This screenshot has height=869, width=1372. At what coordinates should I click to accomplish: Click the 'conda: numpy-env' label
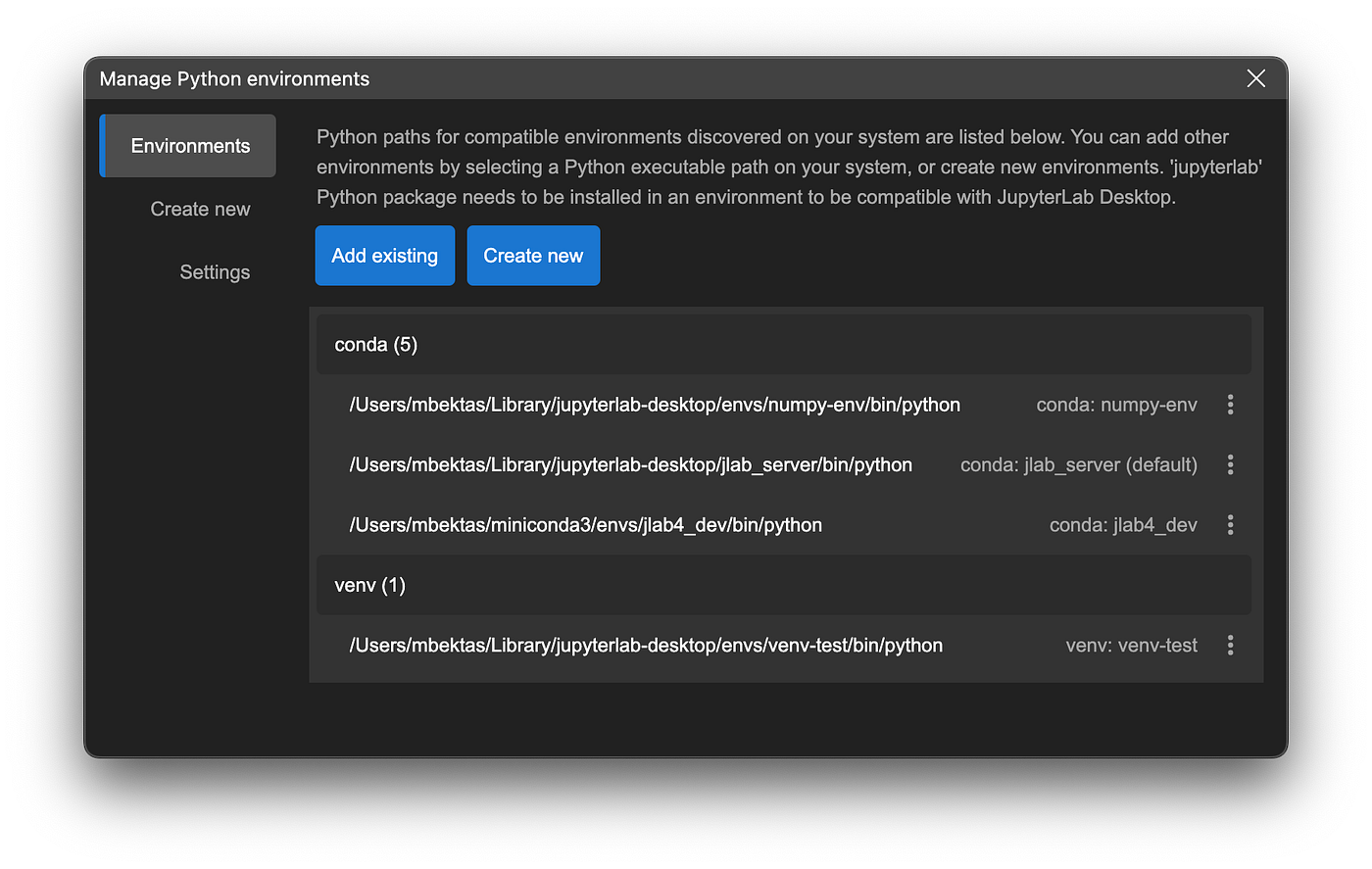1116,405
